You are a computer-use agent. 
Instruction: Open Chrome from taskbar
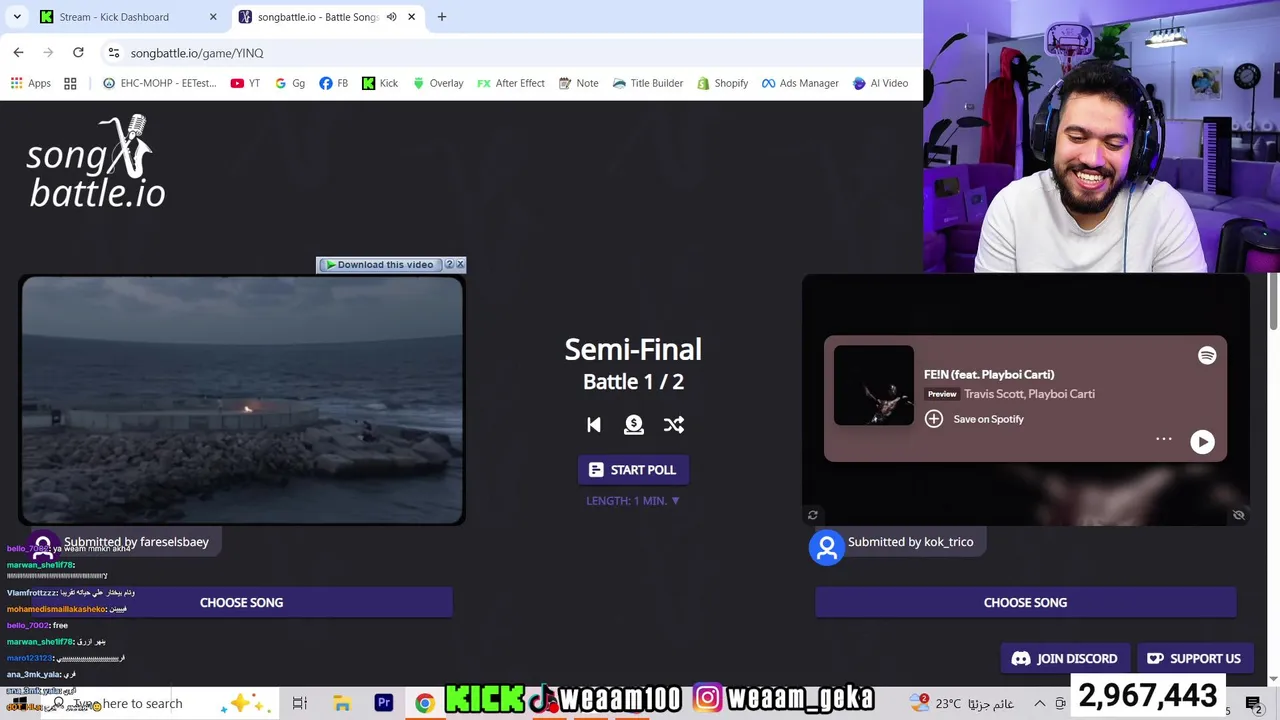coord(425,703)
